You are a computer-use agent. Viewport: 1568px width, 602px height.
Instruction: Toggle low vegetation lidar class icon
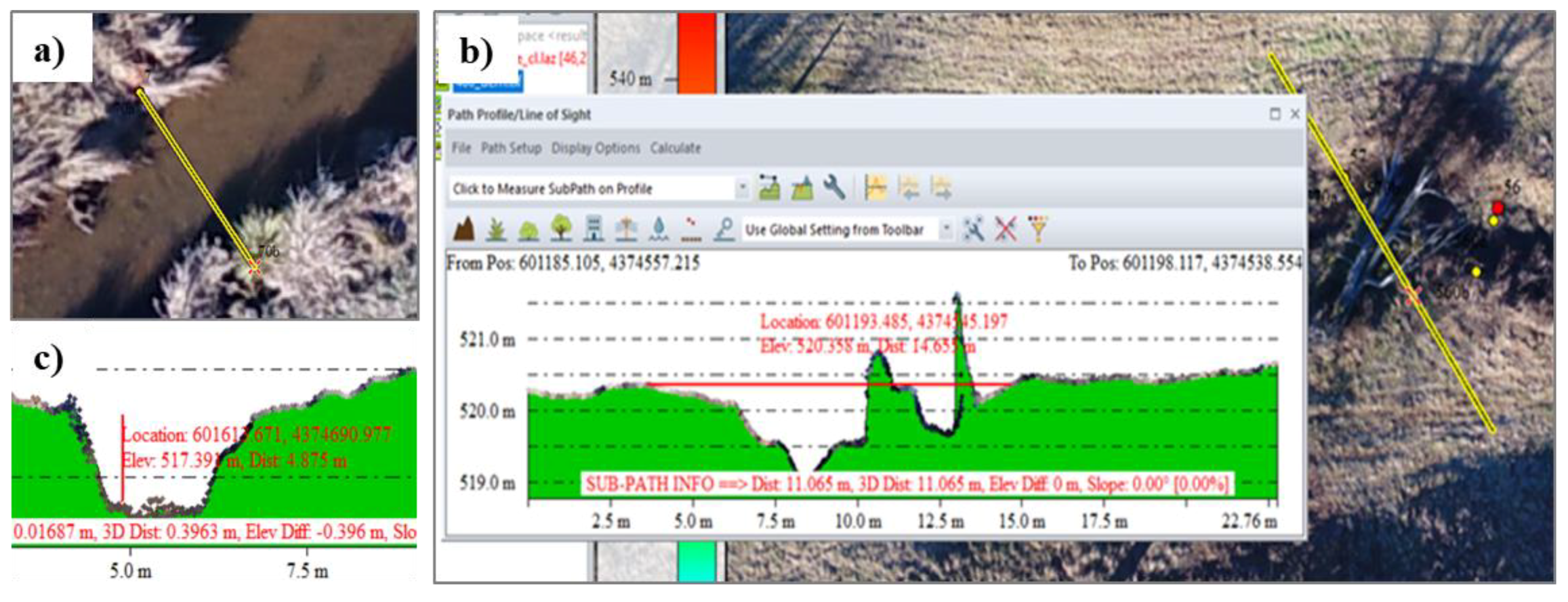[x=496, y=230]
